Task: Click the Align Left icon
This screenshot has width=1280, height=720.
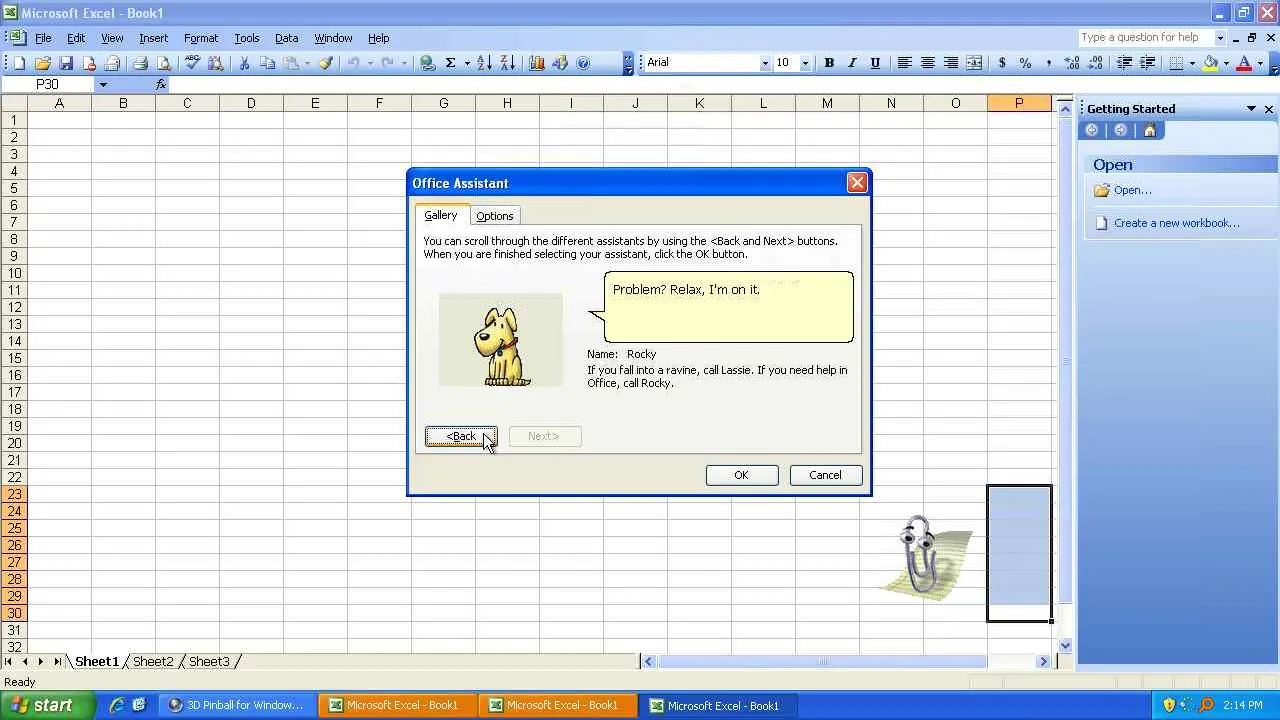Action: 904,63
